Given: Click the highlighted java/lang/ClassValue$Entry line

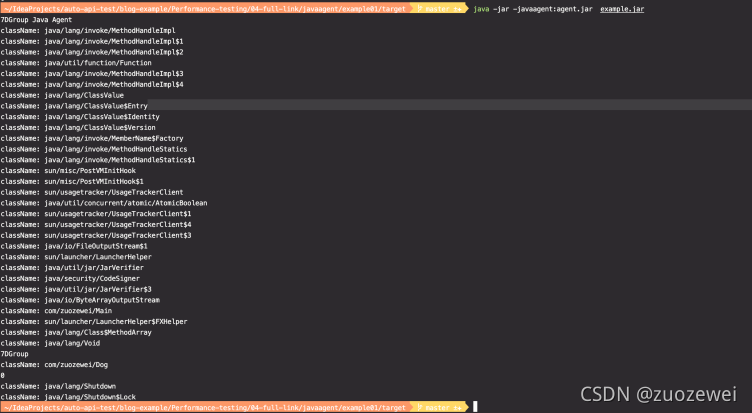Looking at the screenshot, I should (x=74, y=106).
